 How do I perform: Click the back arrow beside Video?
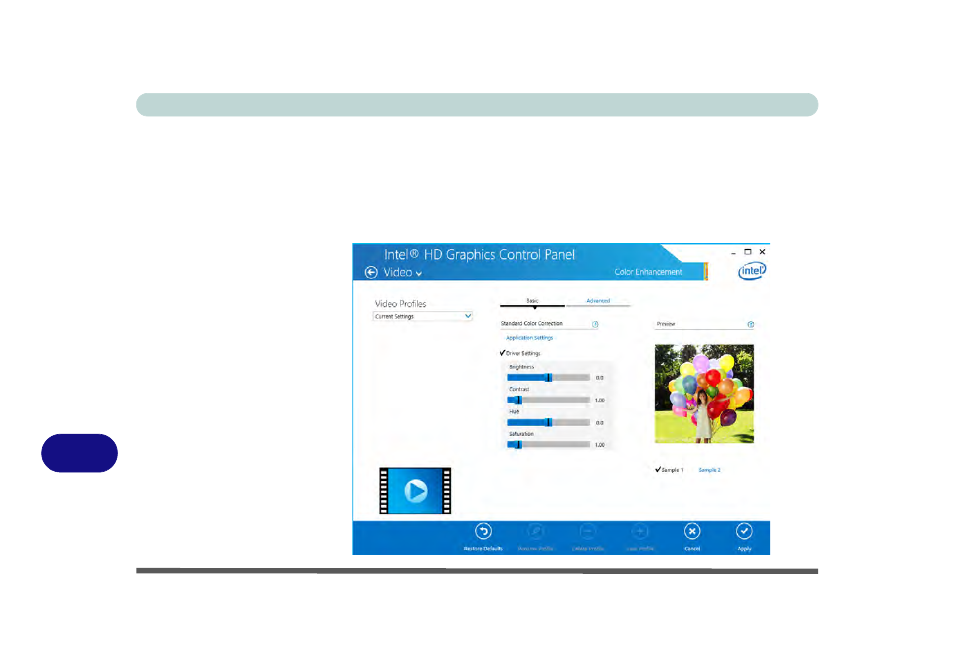coord(371,272)
